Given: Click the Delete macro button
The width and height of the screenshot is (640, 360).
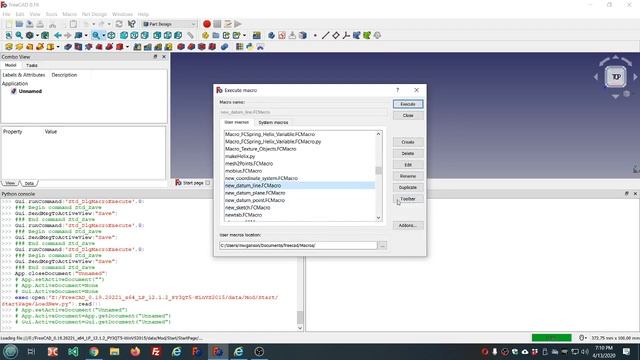Looking at the screenshot, I should click(x=408, y=153).
